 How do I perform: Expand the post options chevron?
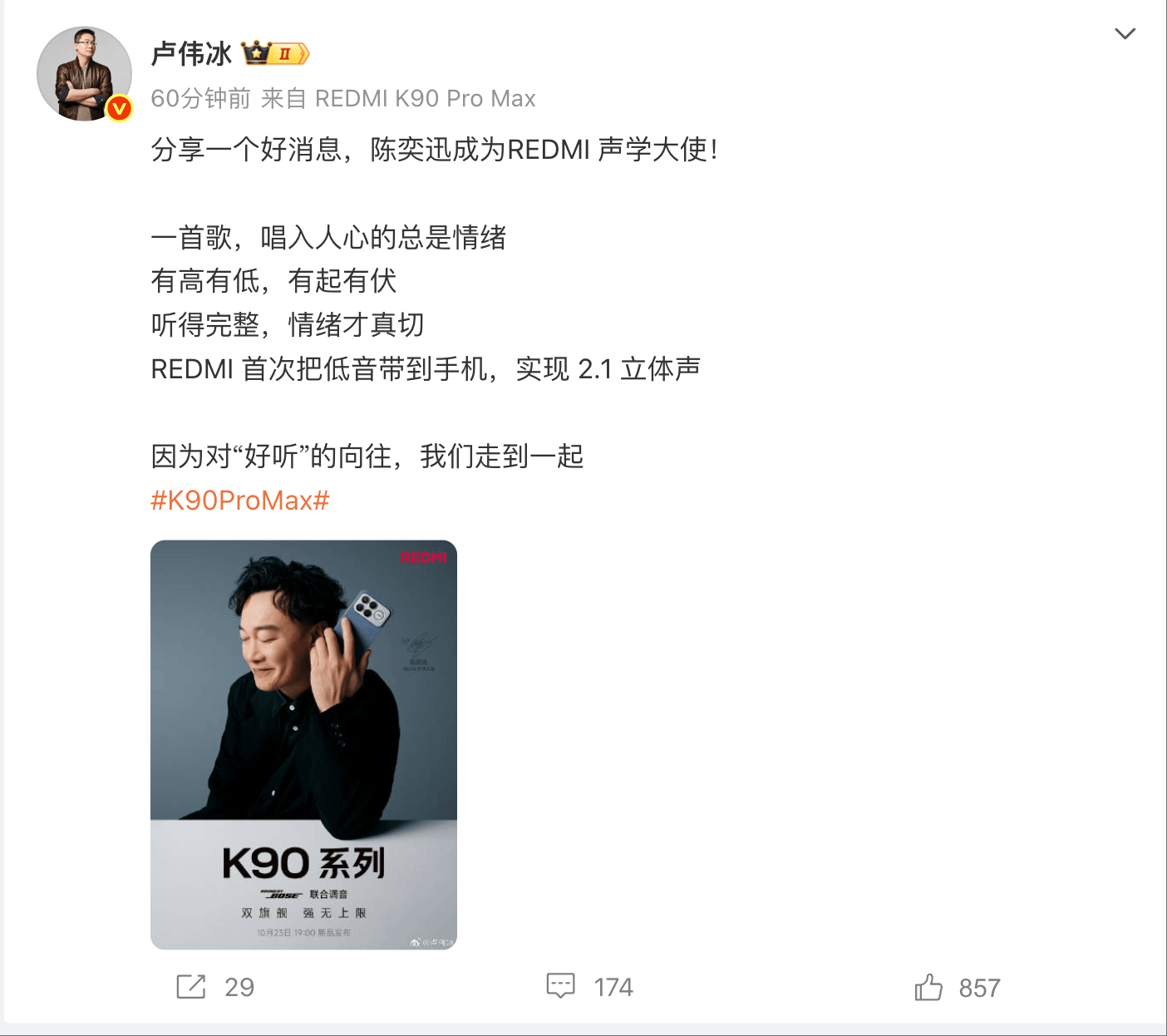(x=1125, y=33)
